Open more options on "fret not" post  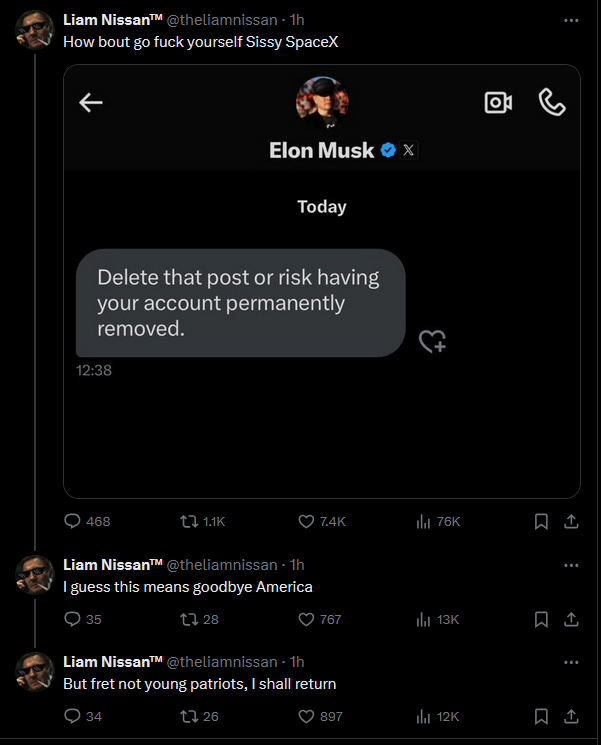[571, 662]
